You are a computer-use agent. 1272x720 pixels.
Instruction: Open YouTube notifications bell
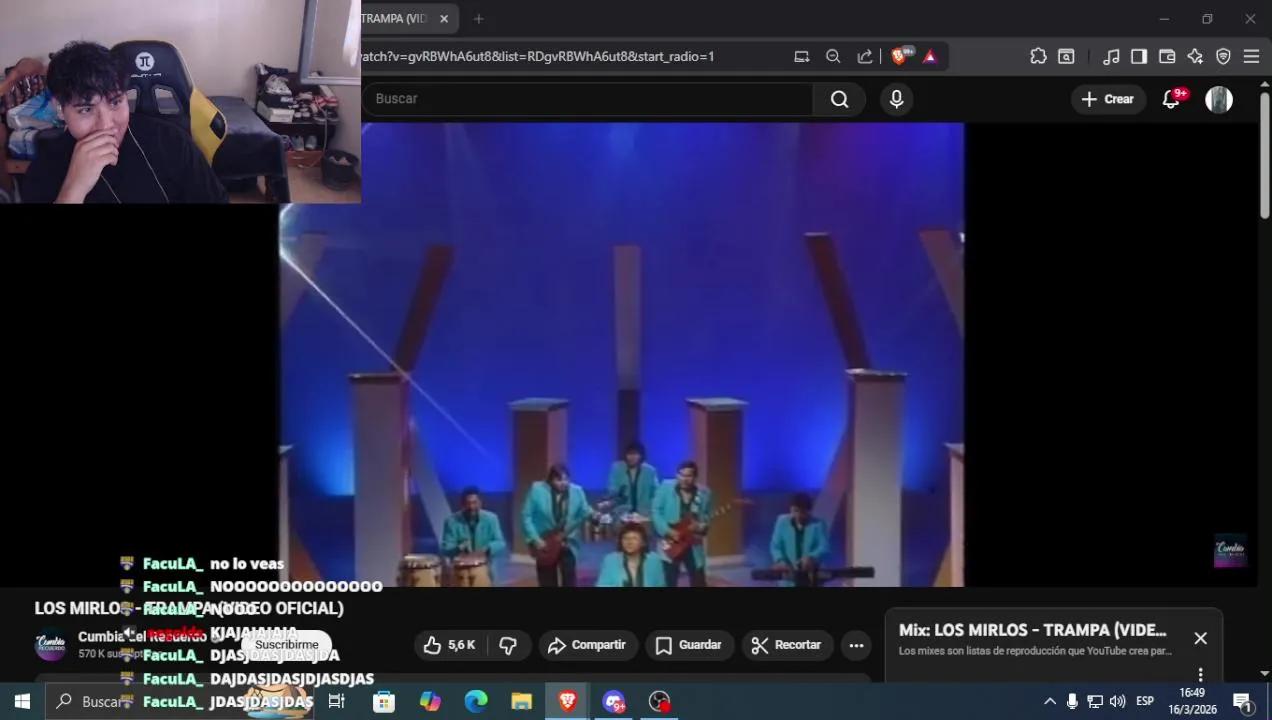(x=1171, y=99)
